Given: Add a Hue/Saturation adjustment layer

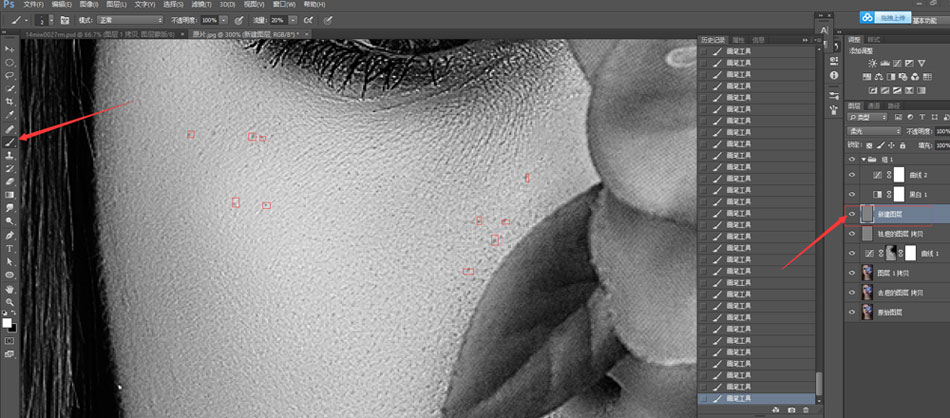Looking at the screenshot, I should click(x=866, y=77).
